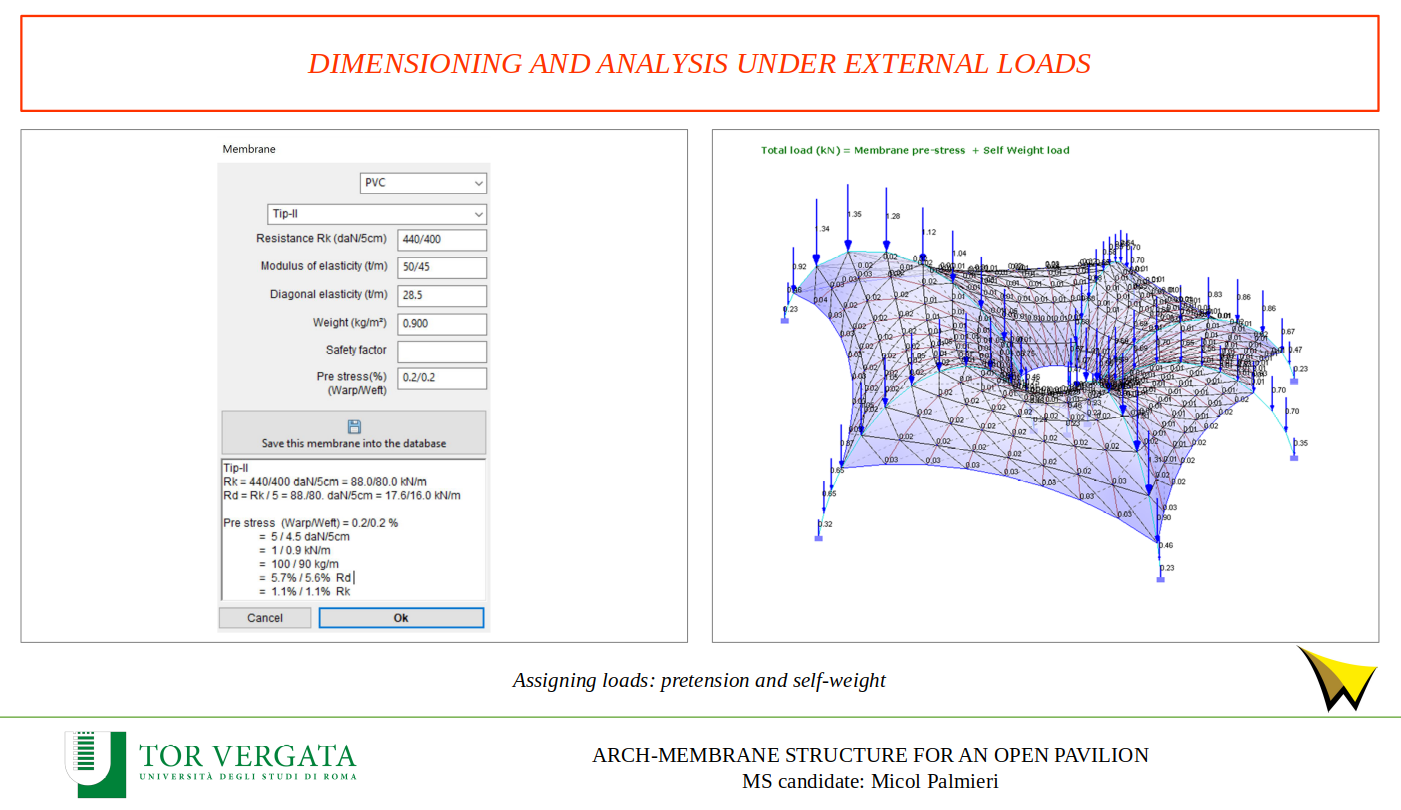Screen dimensions: 1401x810
Task: Focus the Resistance Rk input field
Action: click(441, 240)
